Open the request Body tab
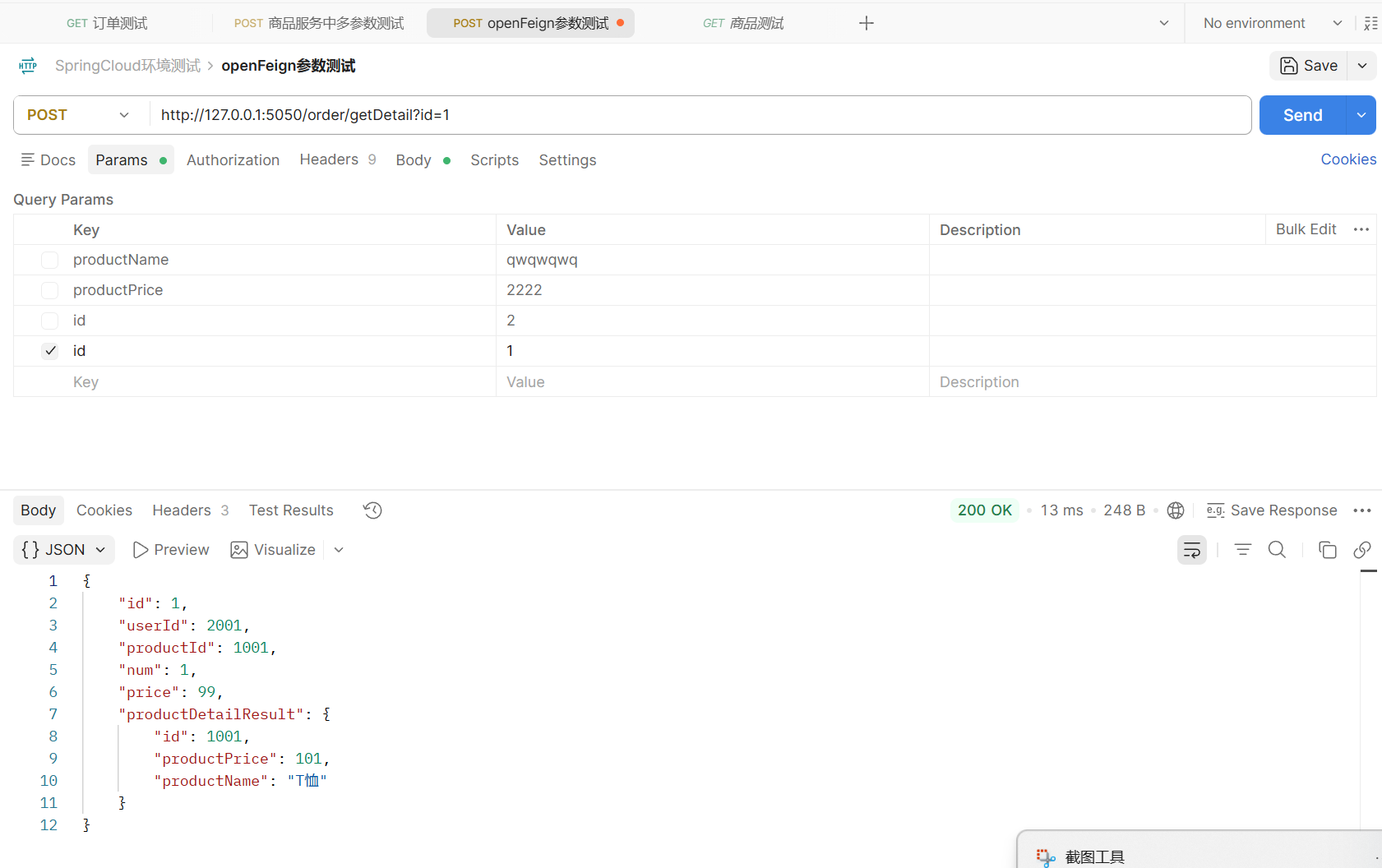This screenshot has width=1382, height=868. pyautogui.click(x=423, y=160)
